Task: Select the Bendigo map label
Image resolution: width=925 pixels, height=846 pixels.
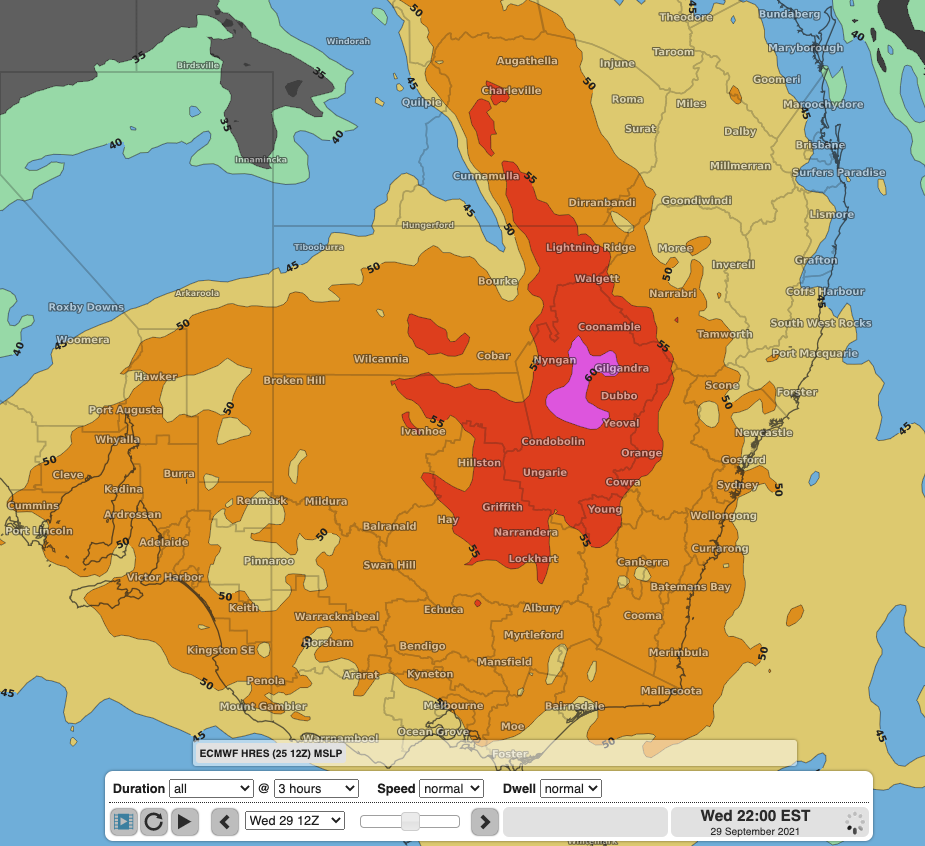Action: point(422,646)
